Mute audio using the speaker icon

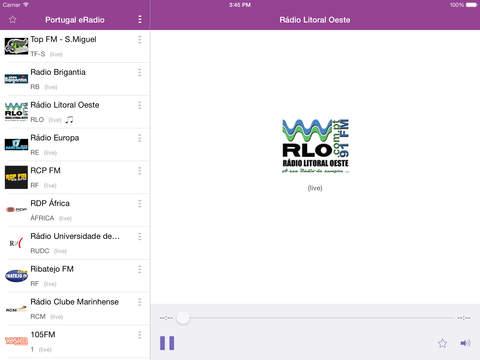click(x=465, y=343)
